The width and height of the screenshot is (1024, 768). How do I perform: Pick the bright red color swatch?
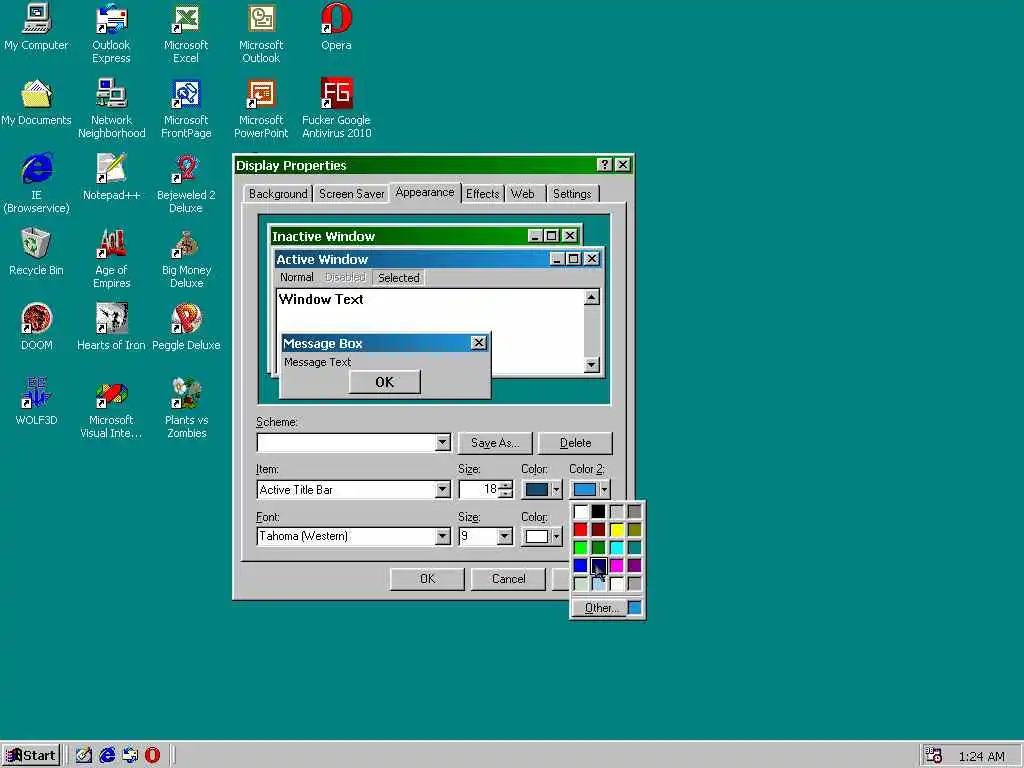pos(580,529)
